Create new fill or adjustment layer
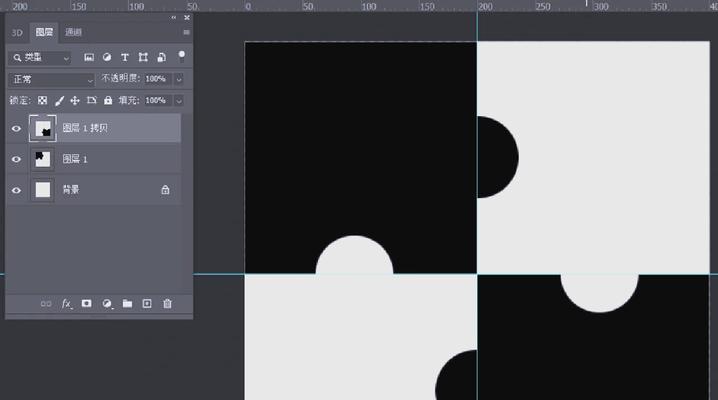The image size is (718, 400). 107,304
